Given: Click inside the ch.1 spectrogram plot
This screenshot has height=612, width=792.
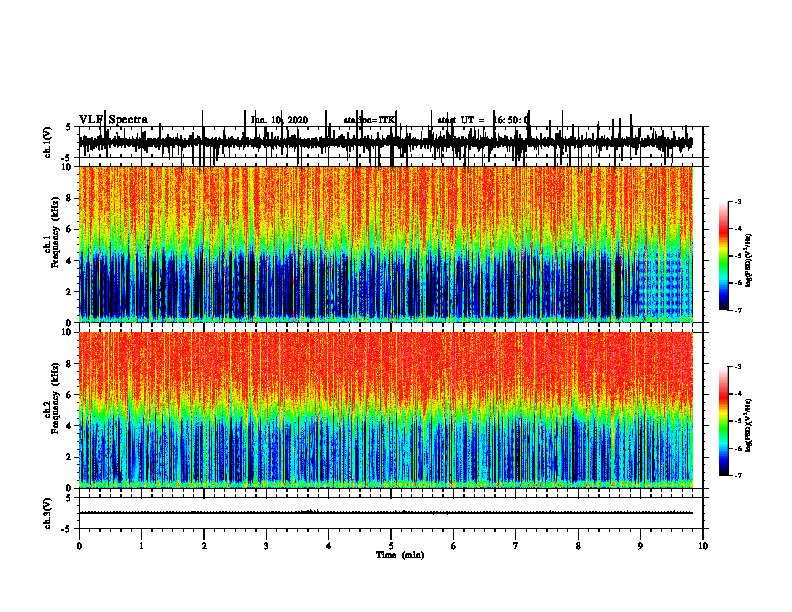Looking at the screenshot, I should [385, 244].
